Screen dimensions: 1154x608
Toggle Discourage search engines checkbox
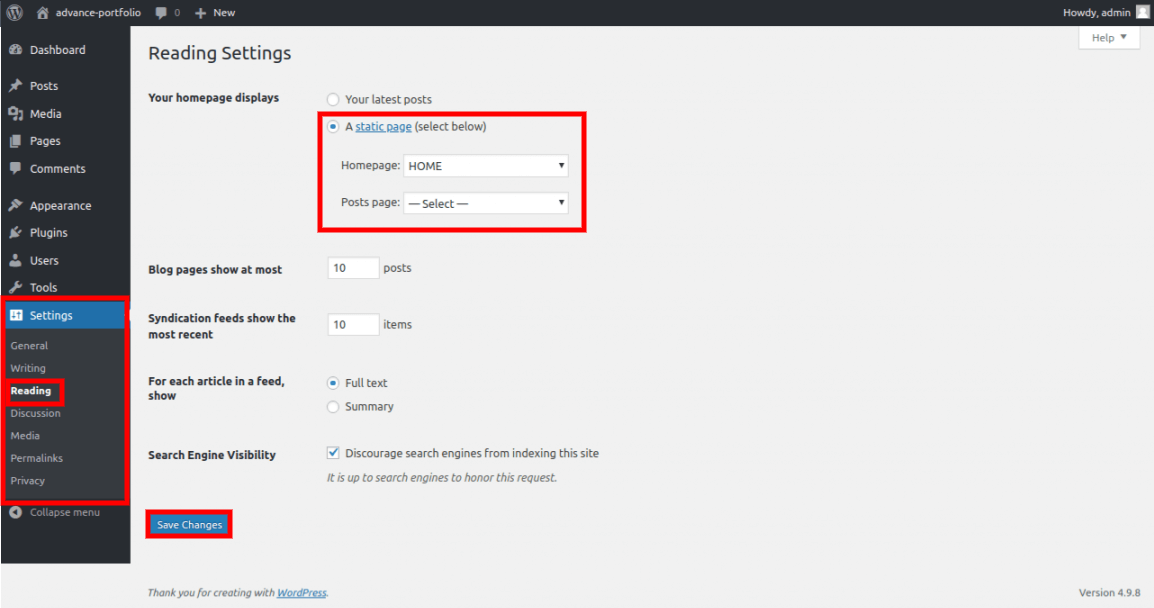tap(333, 453)
